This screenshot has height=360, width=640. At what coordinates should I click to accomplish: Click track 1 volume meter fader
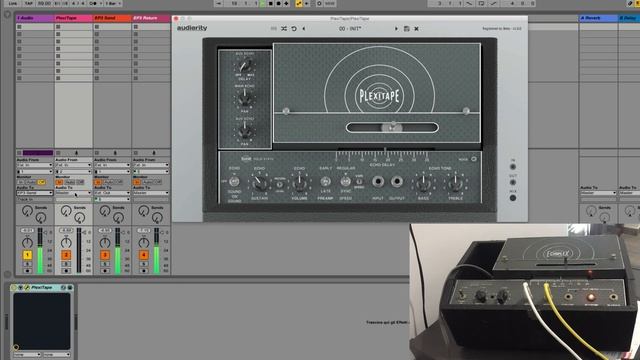(40, 251)
